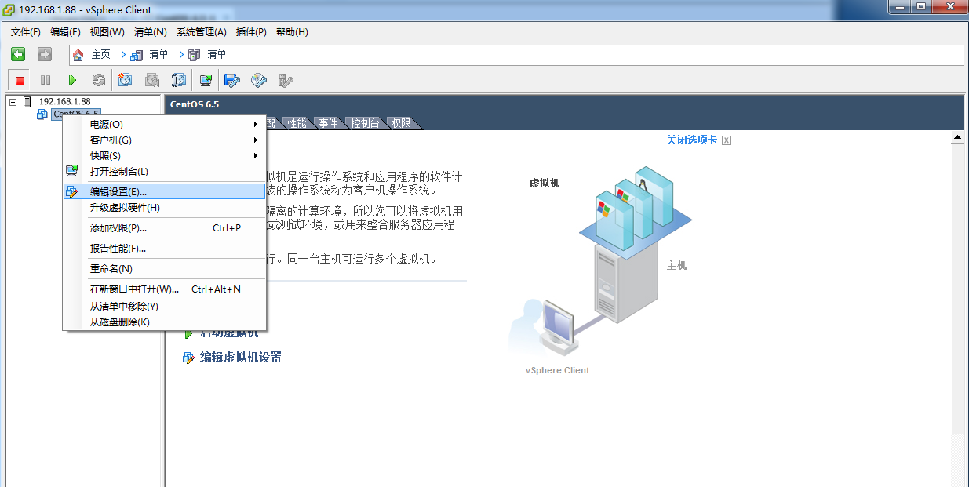Viewport: 970px width, 488px height.
Task: Choose 从清单中移除(Y) from context menu
Action: click(x=165, y=307)
